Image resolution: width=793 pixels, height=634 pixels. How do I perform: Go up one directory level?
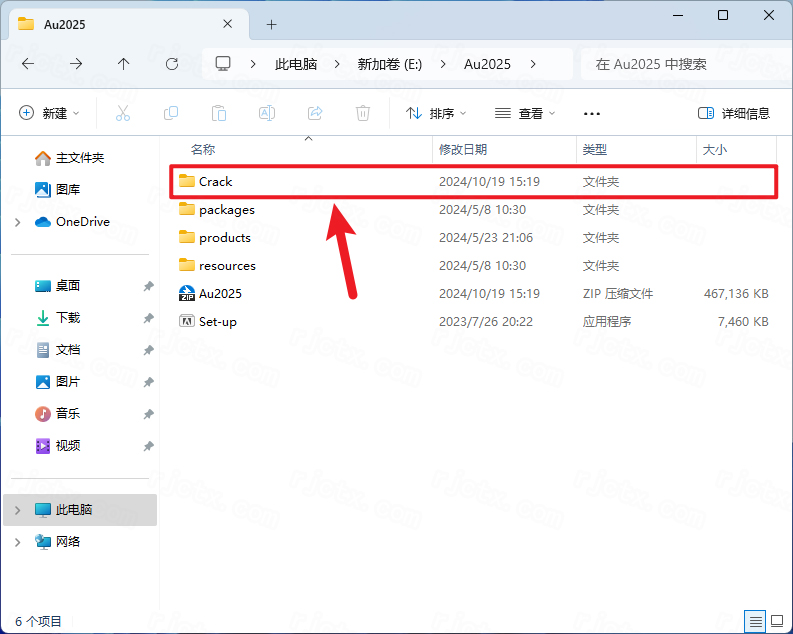(123, 63)
